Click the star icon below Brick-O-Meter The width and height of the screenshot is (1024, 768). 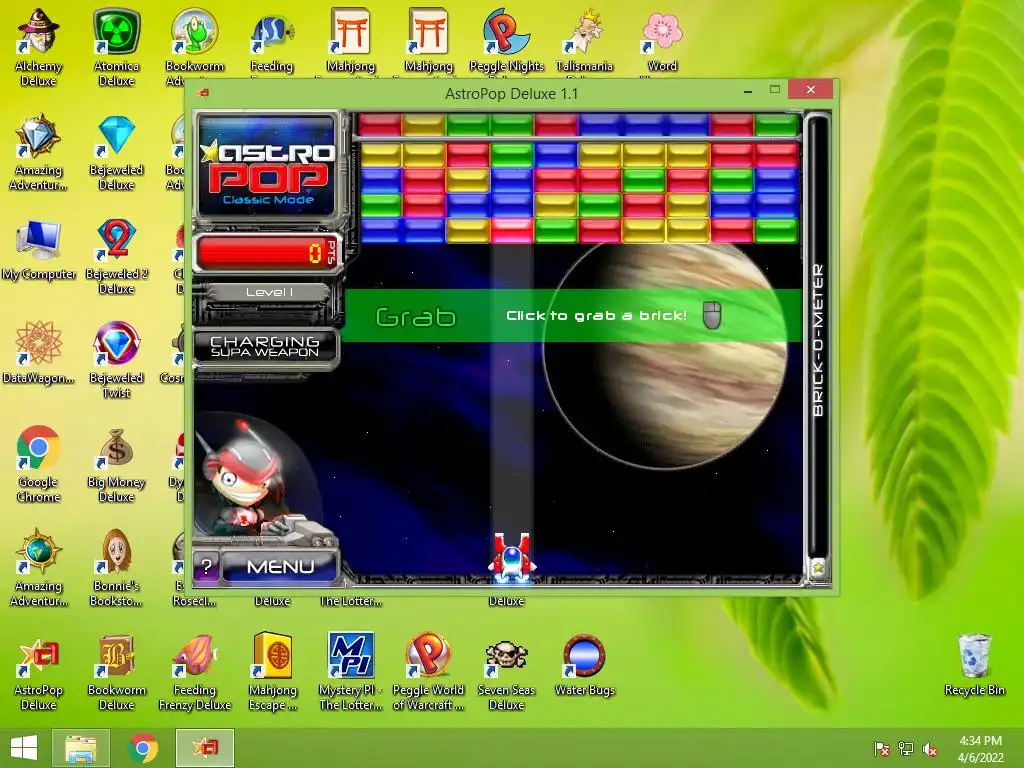coord(818,567)
